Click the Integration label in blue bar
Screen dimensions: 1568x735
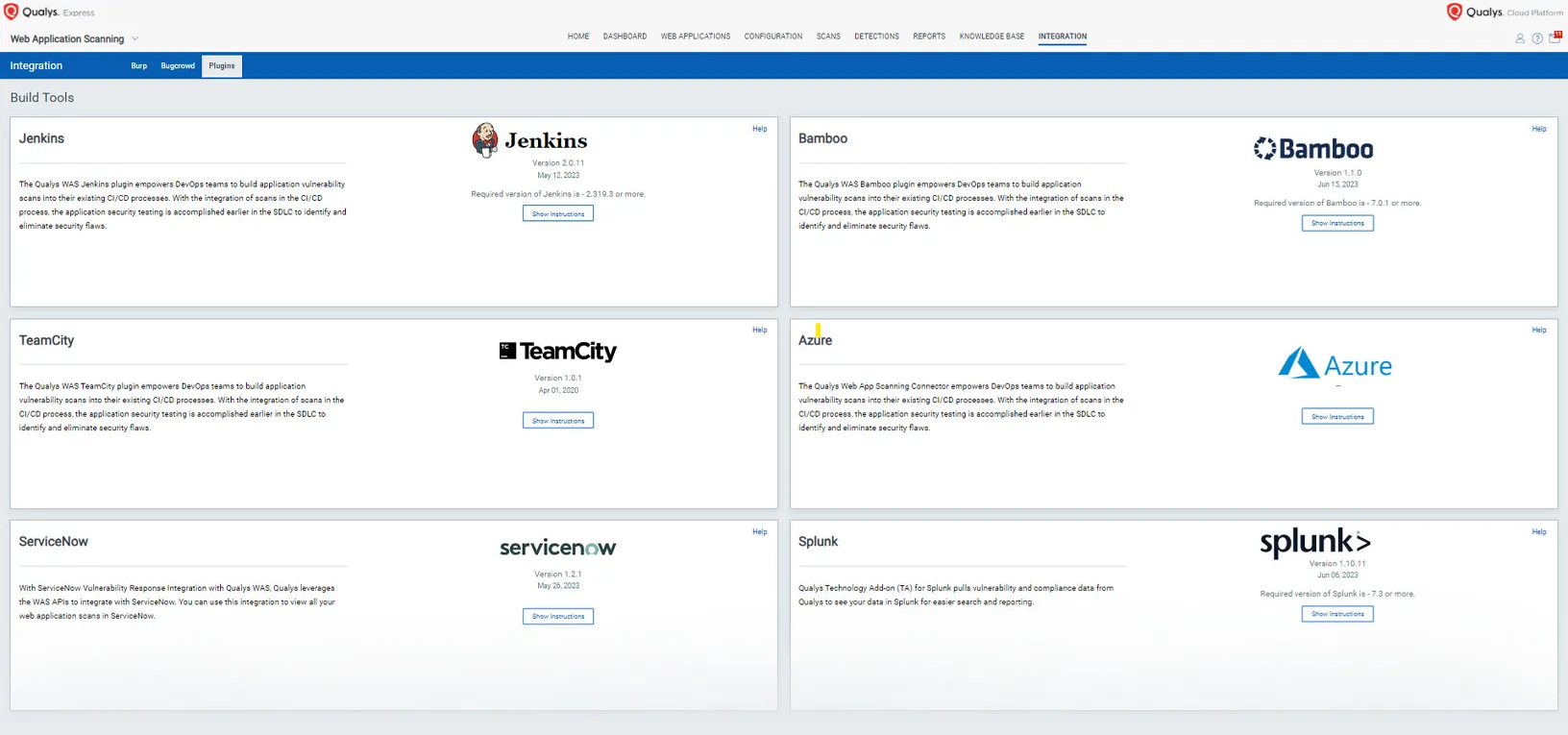(x=37, y=66)
